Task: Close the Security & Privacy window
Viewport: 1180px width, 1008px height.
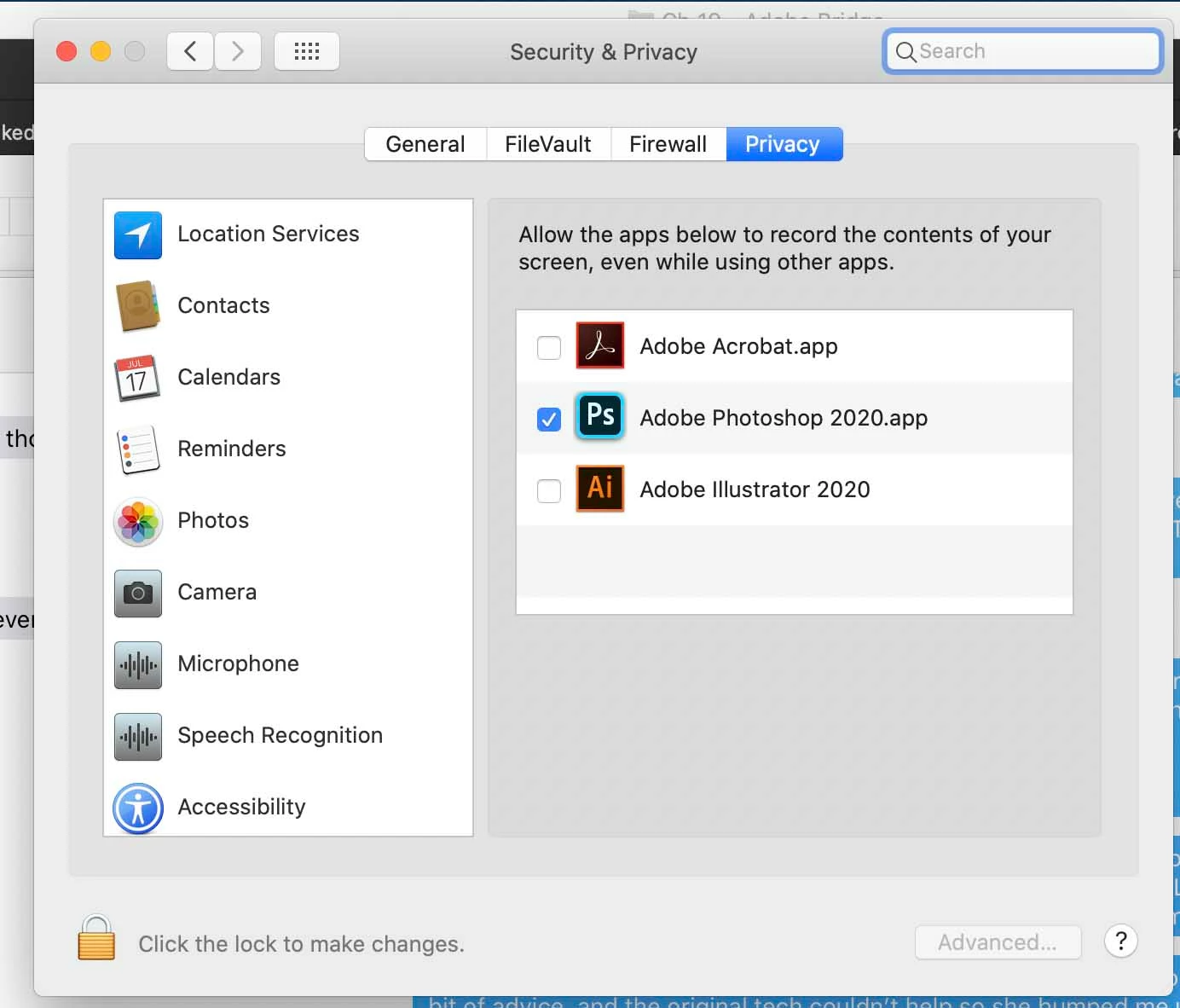Action: [x=67, y=51]
